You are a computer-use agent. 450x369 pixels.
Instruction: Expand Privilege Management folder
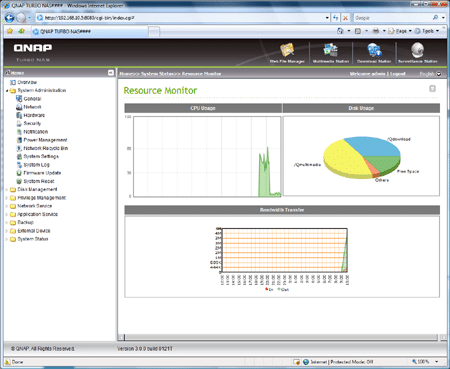[x=7, y=198]
